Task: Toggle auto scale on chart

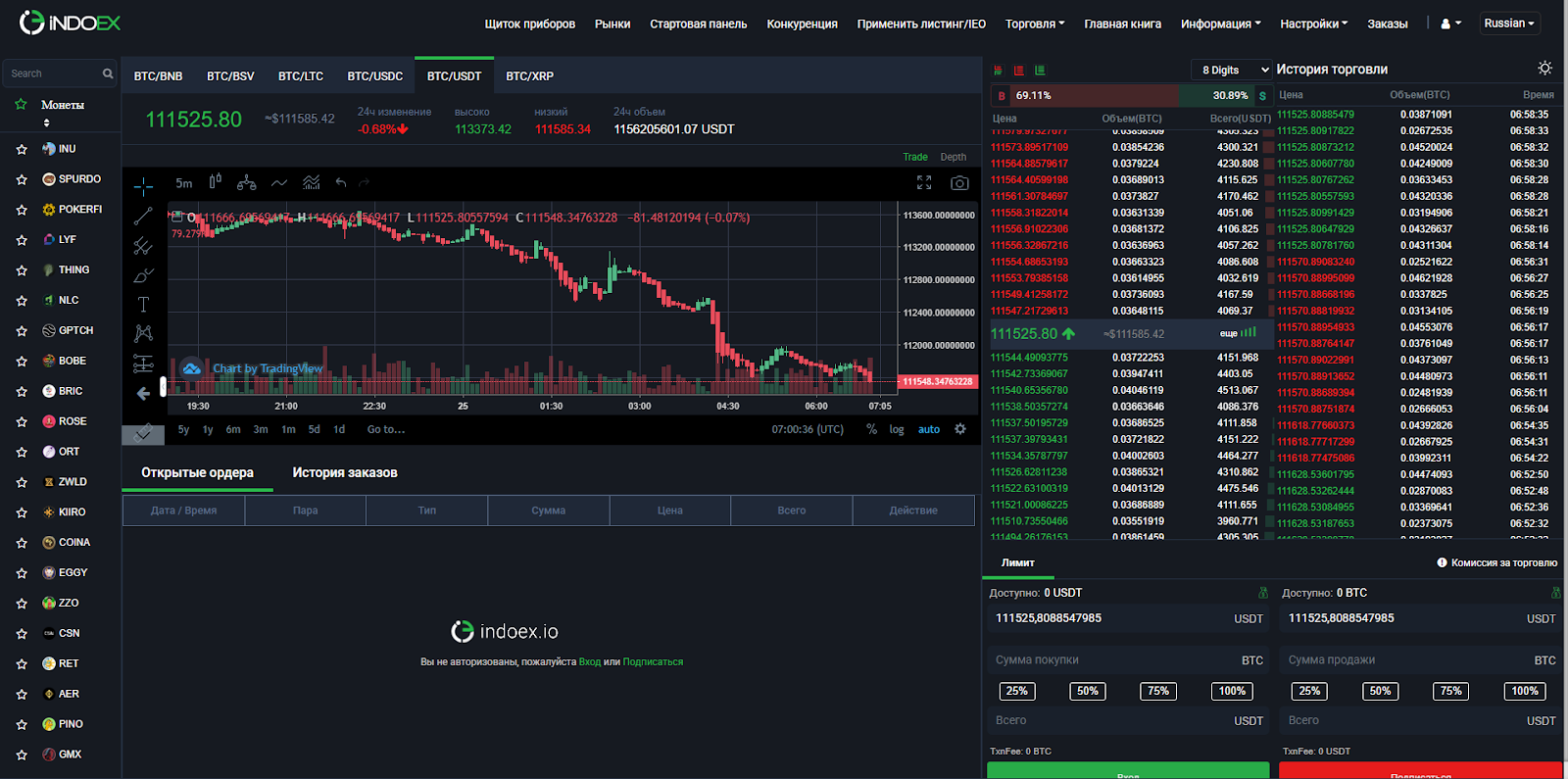Action: (x=928, y=429)
